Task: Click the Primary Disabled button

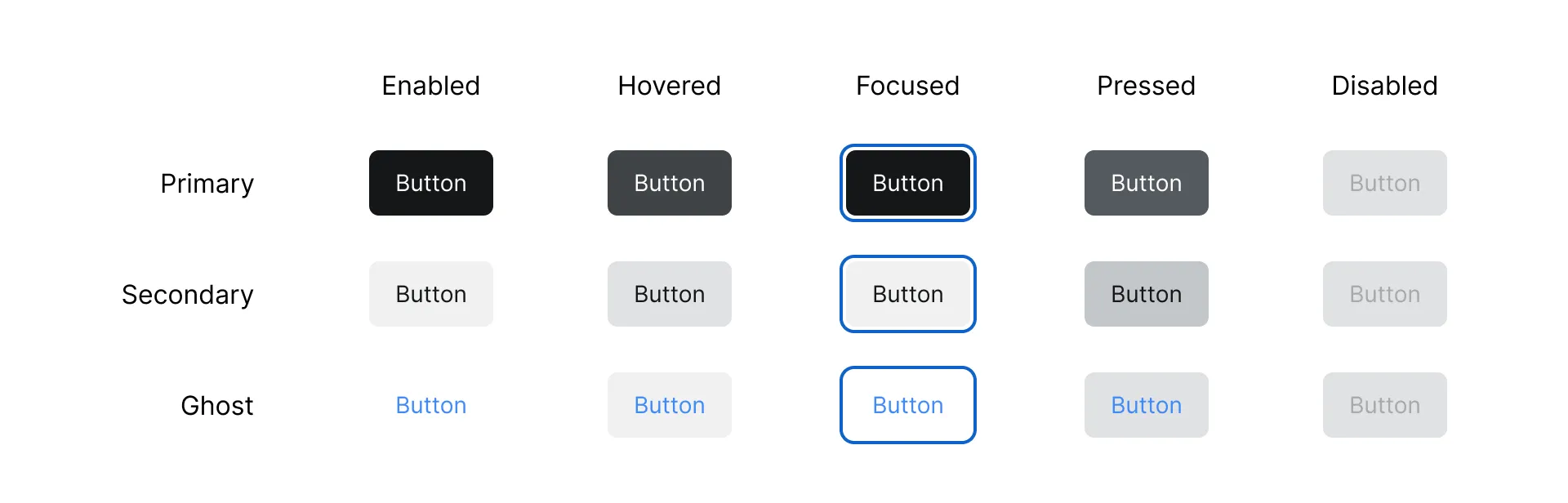Action: click(1384, 183)
